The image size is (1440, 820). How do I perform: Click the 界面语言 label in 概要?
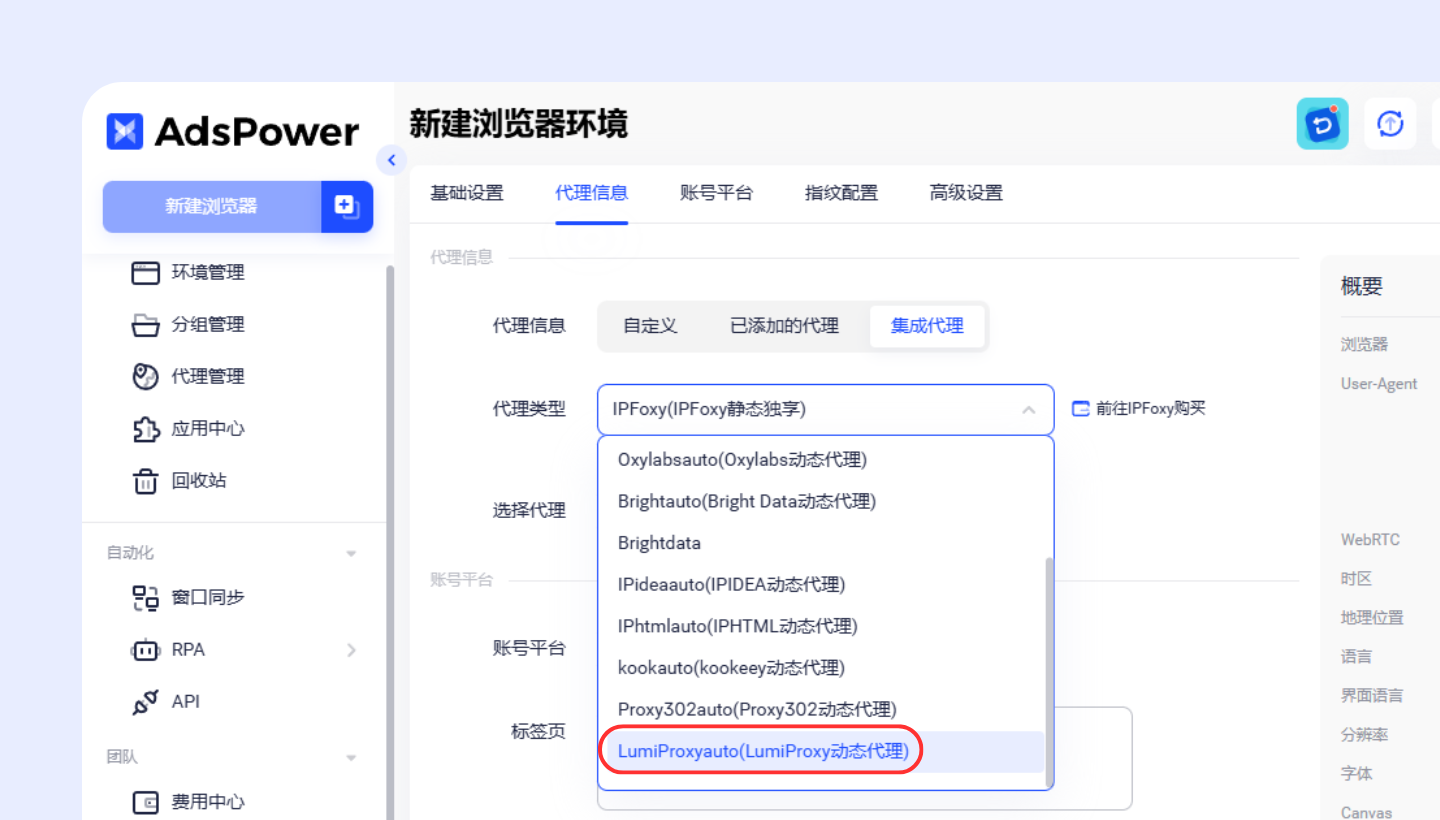click(1372, 696)
